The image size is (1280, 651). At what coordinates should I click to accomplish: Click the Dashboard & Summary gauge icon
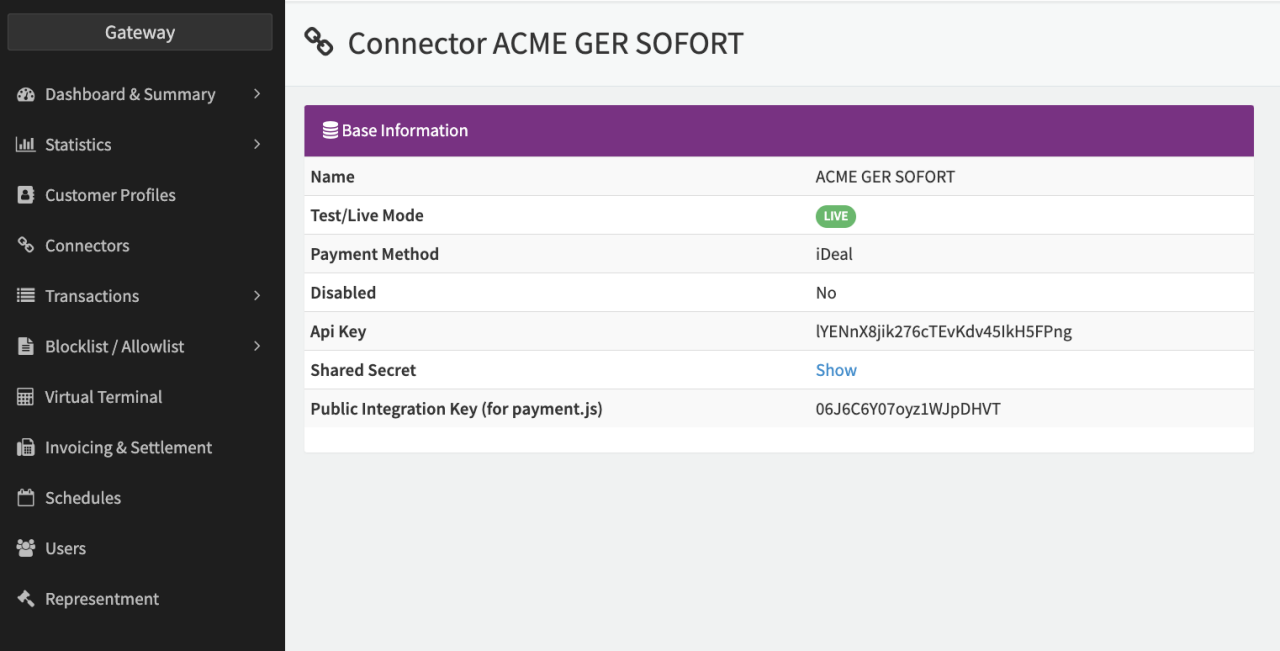(26, 94)
